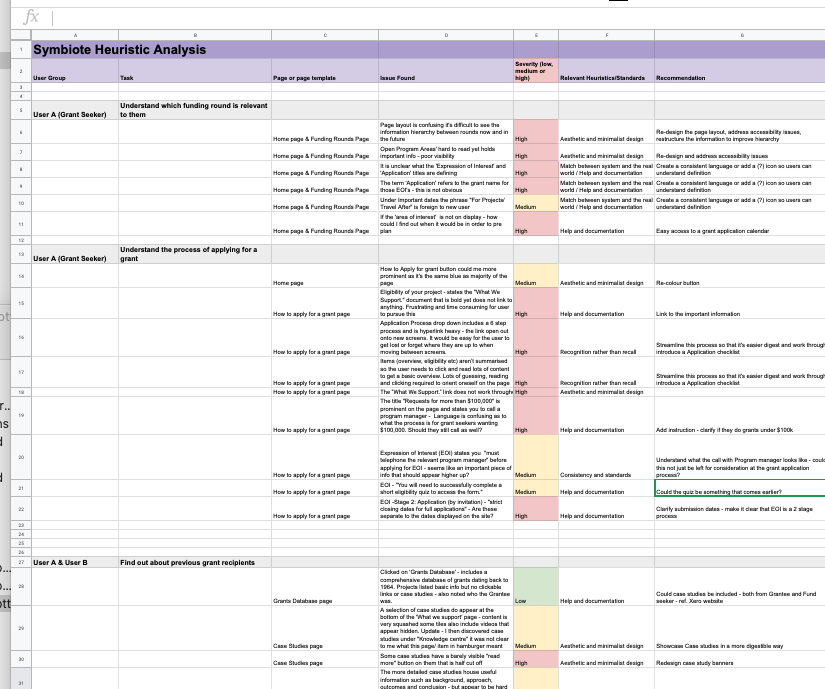The width and height of the screenshot is (825, 689).
Task: Select 'High' severity cell in row 6
Action: pos(536,131)
